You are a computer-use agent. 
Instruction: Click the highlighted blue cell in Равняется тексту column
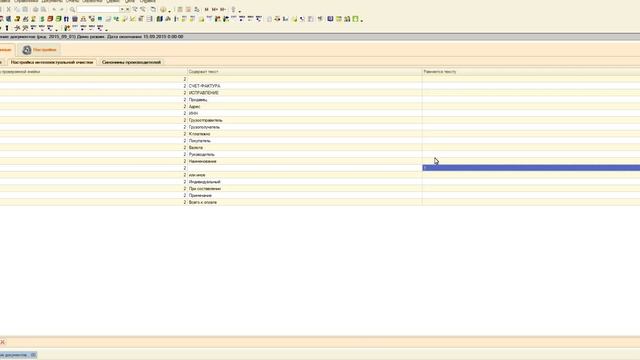pyautogui.click(x=531, y=168)
